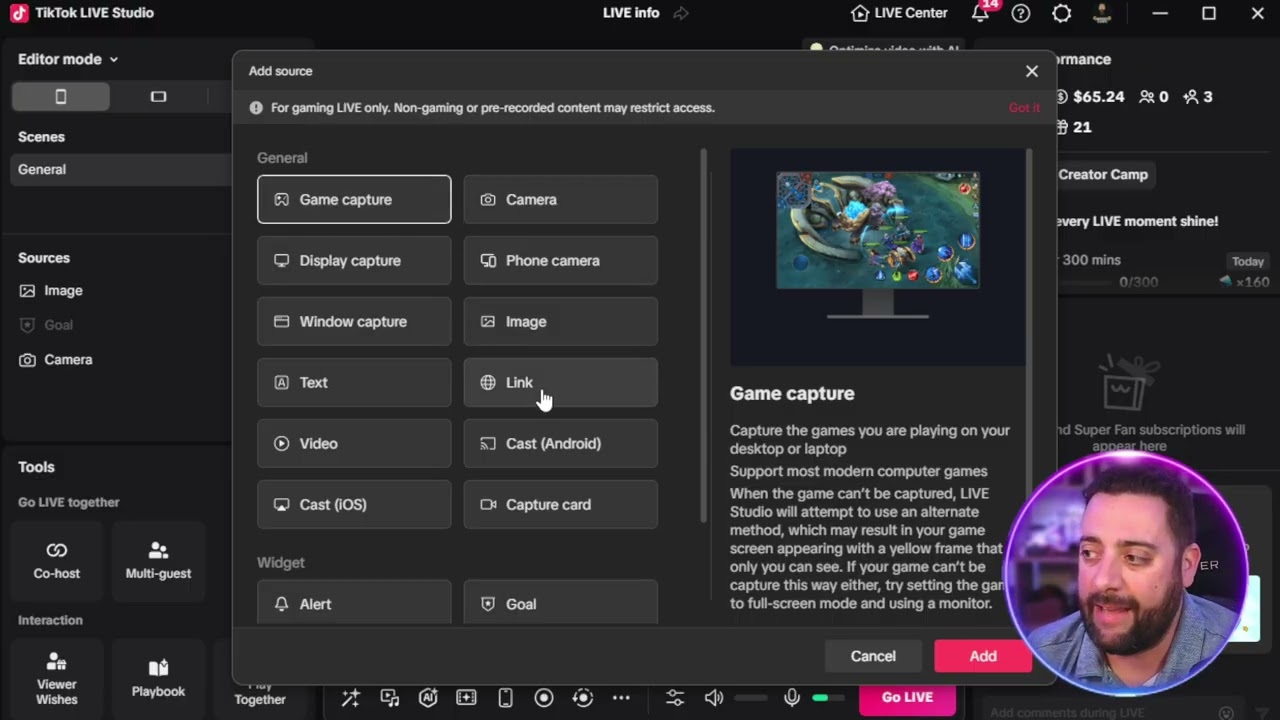Image resolution: width=1280 pixels, height=720 pixels.
Task: Click the Go LIVE button
Action: pyautogui.click(x=907, y=697)
